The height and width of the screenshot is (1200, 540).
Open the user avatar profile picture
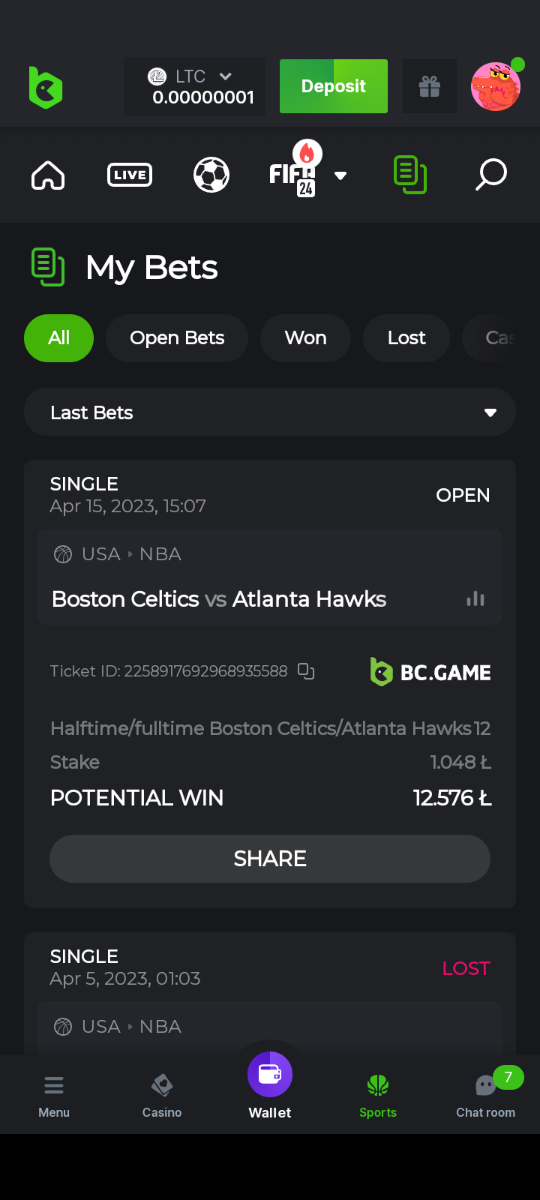496,86
